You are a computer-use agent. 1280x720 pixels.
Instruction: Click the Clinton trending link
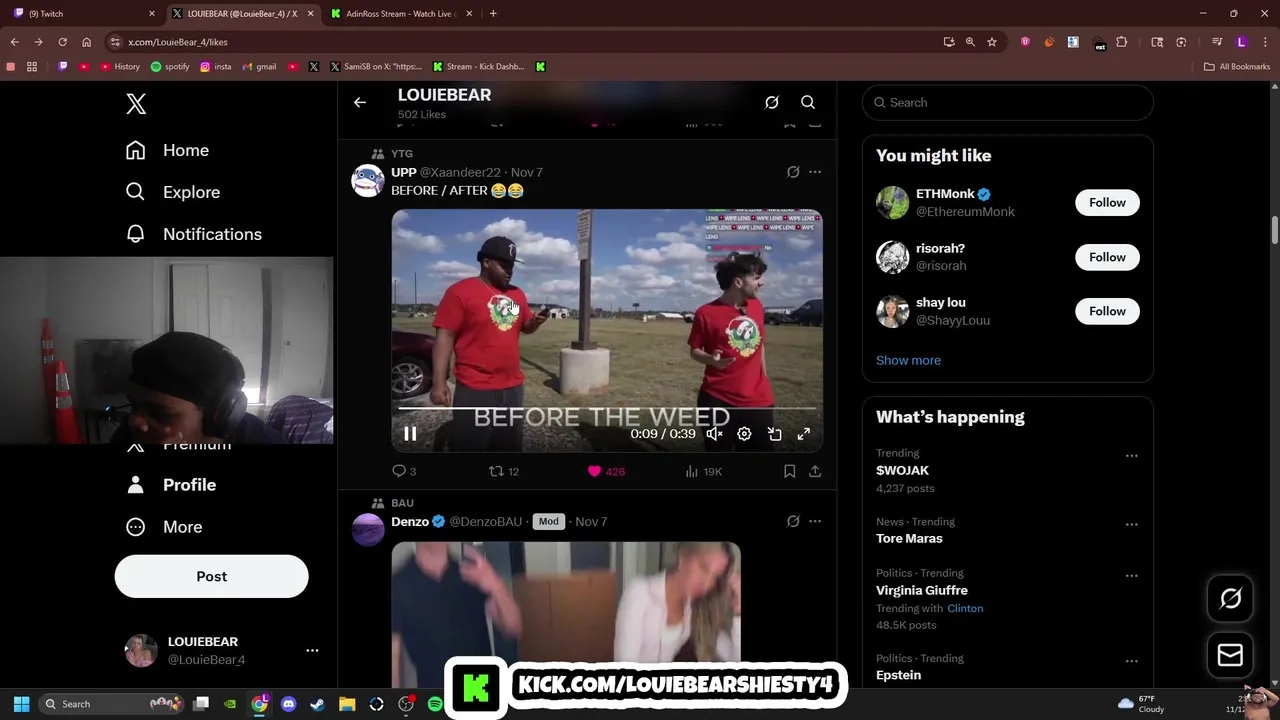pyautogui.click(x=965, y=608)
